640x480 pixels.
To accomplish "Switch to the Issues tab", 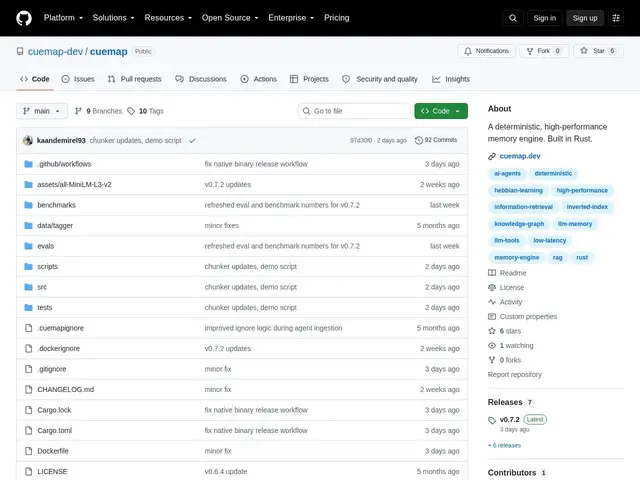I will pos(78,79).
